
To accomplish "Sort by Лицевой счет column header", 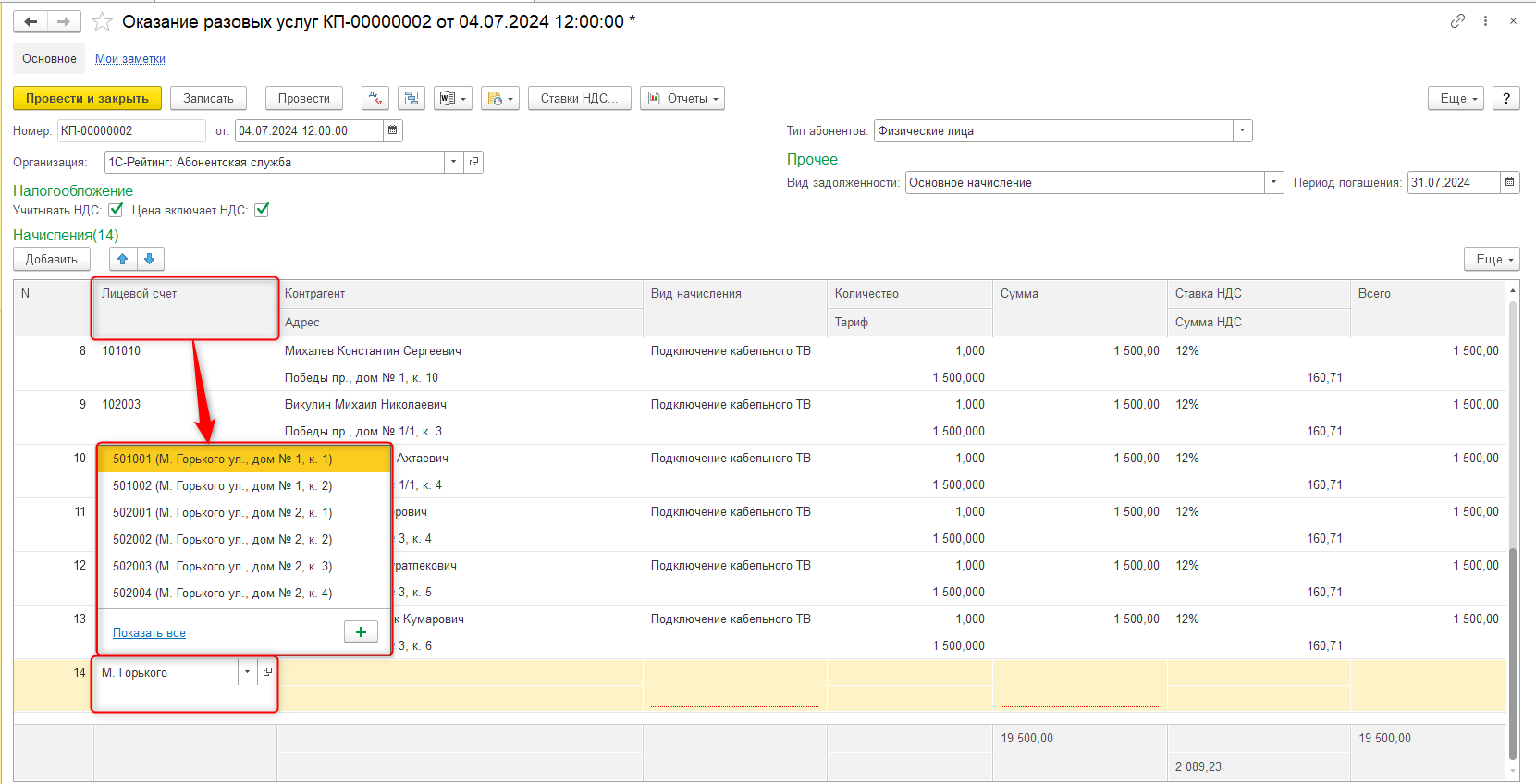I will pyautogui.click(x=185, y=308).
